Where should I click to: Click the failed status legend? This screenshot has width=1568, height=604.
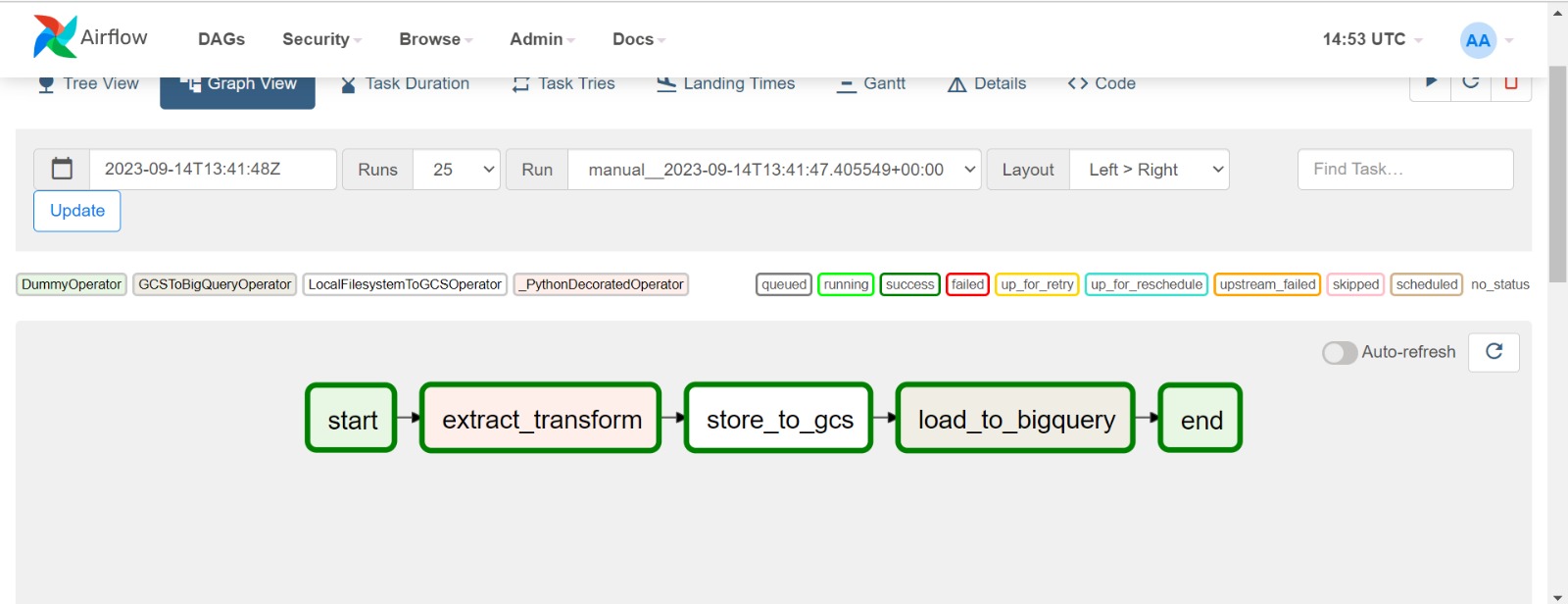pyautogui.click(x=967, y=284)
